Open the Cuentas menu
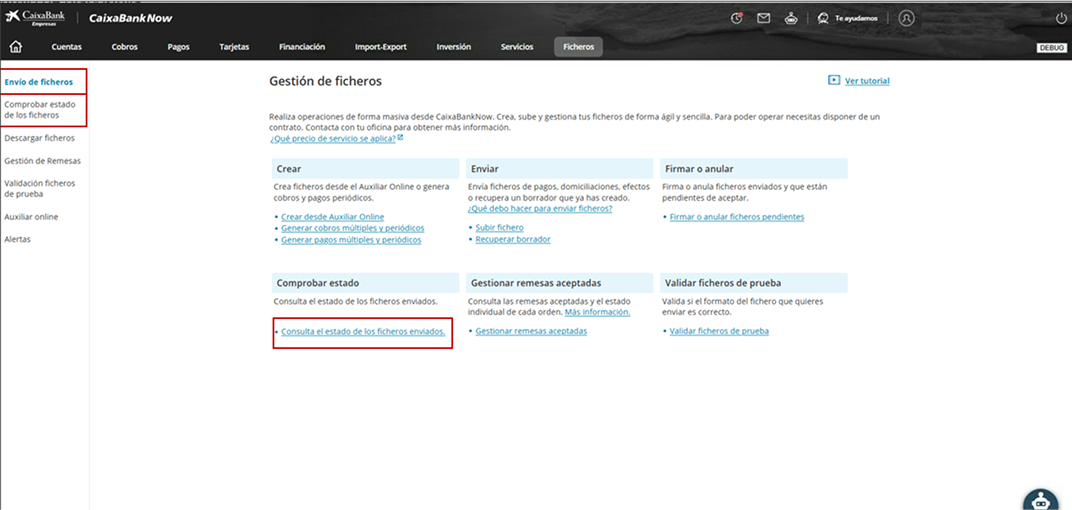Screen dimensions: 1072x510 tap(67, 47)
